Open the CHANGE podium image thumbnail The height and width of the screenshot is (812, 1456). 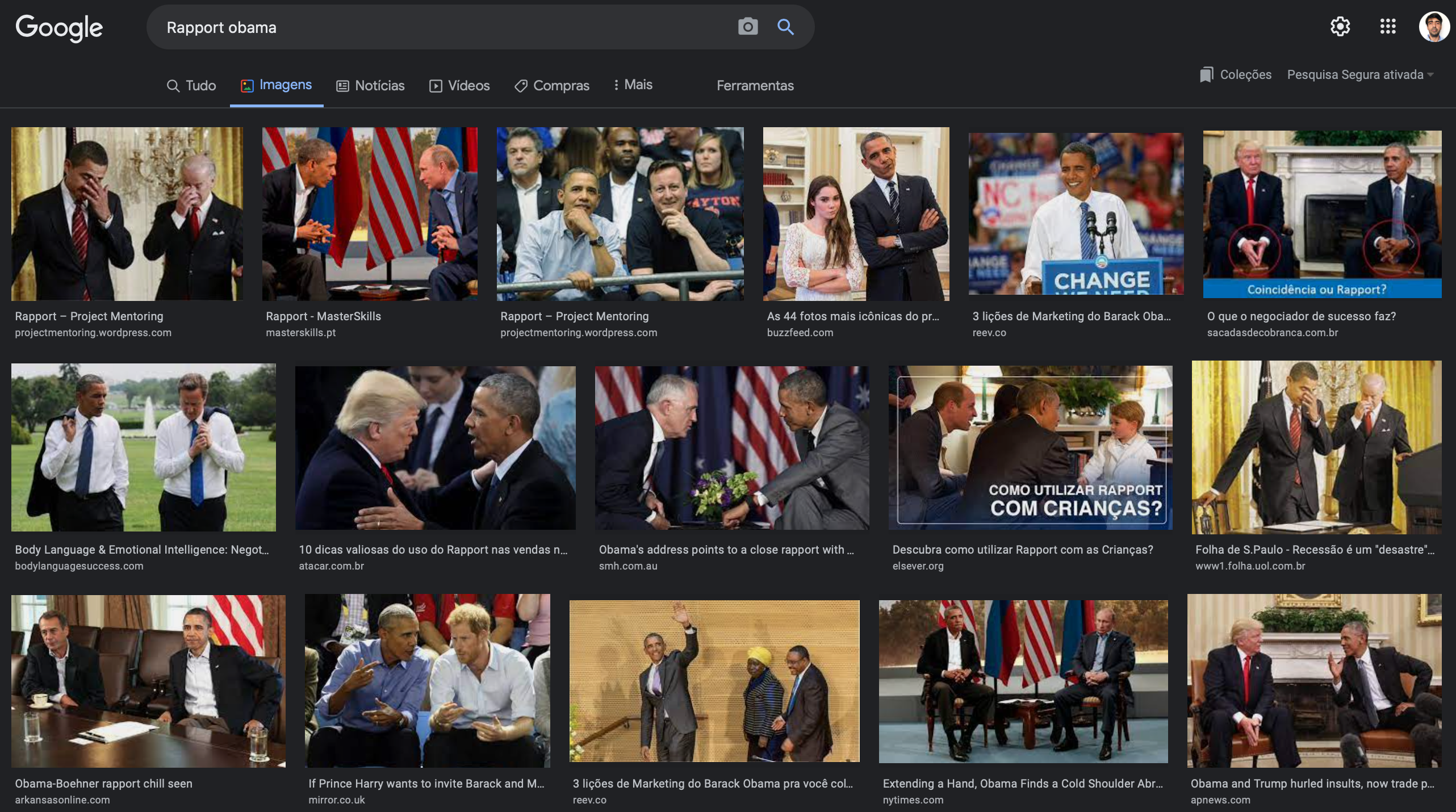click(x=1076, y=214)
